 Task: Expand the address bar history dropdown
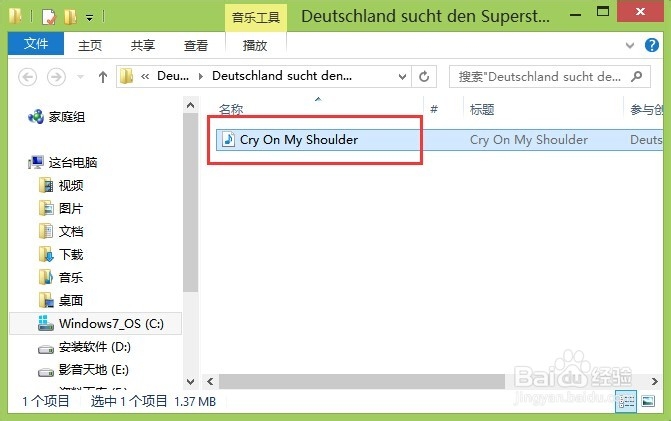click(x=402, y=77)
